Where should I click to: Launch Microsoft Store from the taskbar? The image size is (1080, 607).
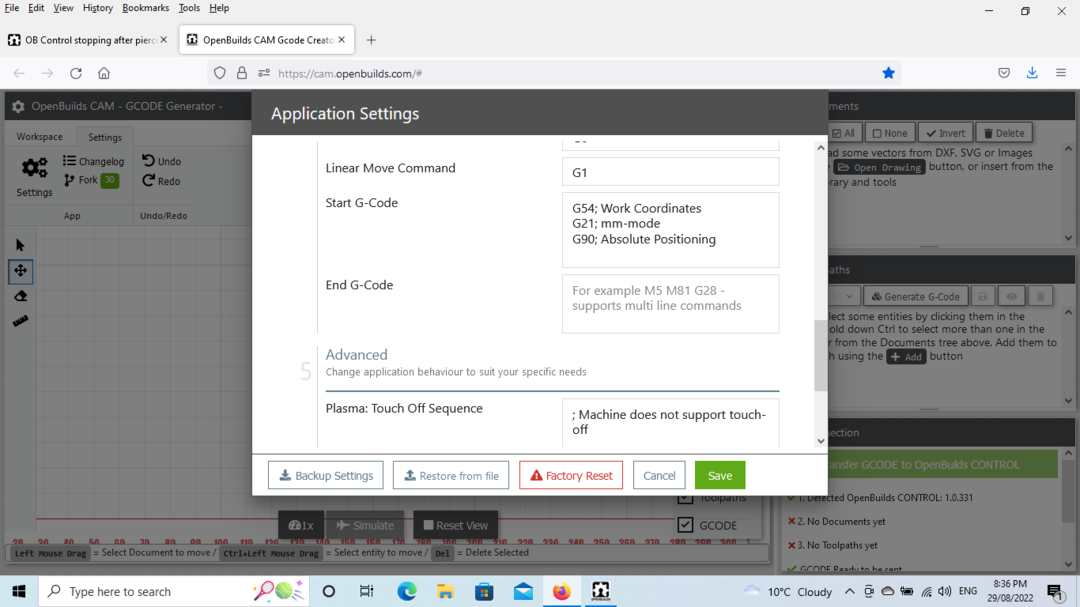pos(484,591)
